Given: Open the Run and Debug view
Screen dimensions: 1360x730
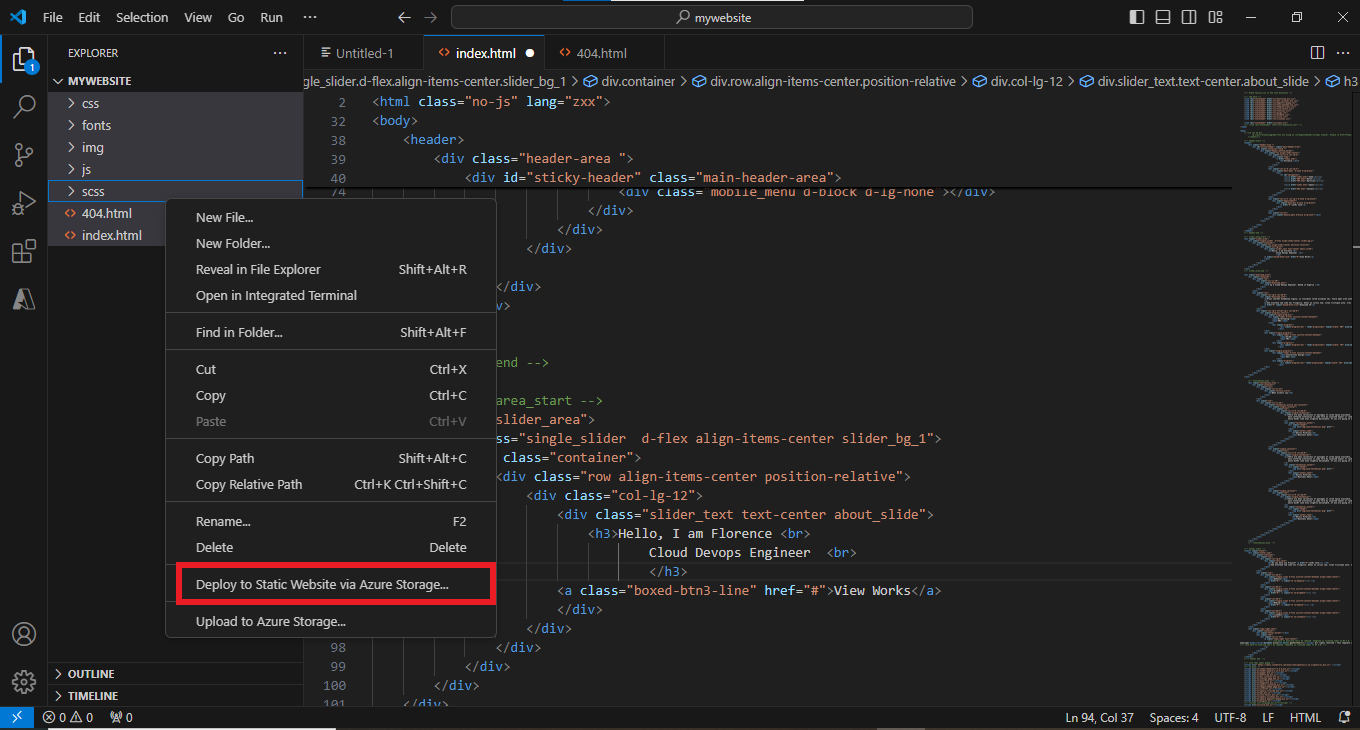Looking at the screenshot, I should click(24, 204).
